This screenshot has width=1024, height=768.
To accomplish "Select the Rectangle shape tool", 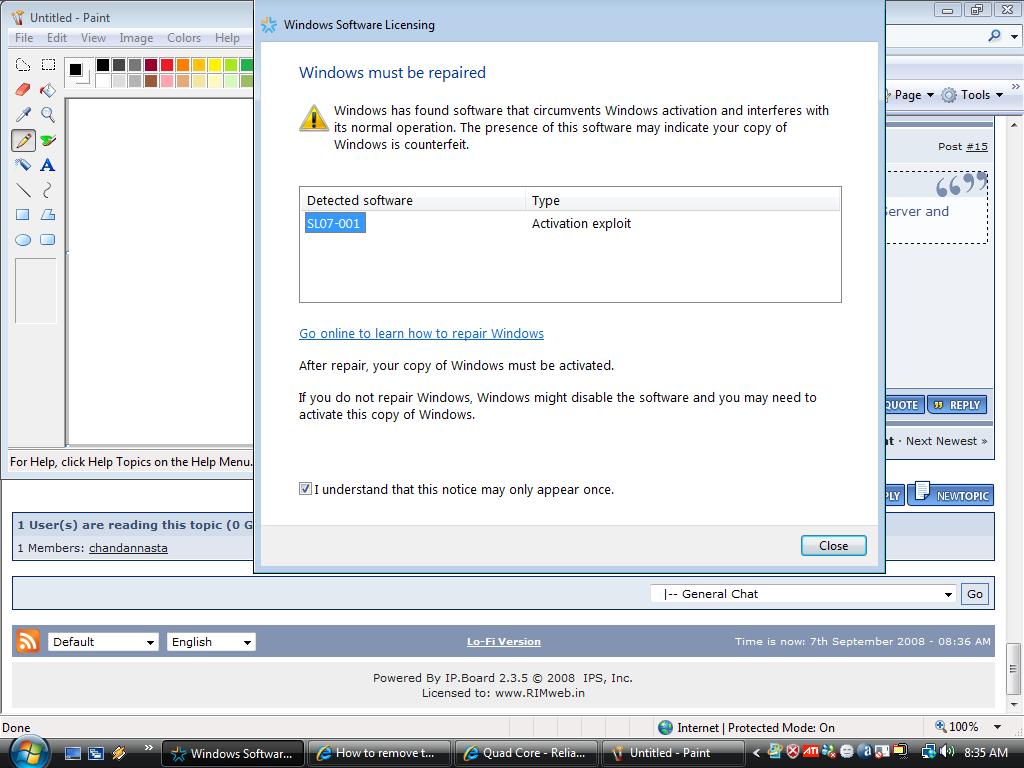I will [23, 214].
